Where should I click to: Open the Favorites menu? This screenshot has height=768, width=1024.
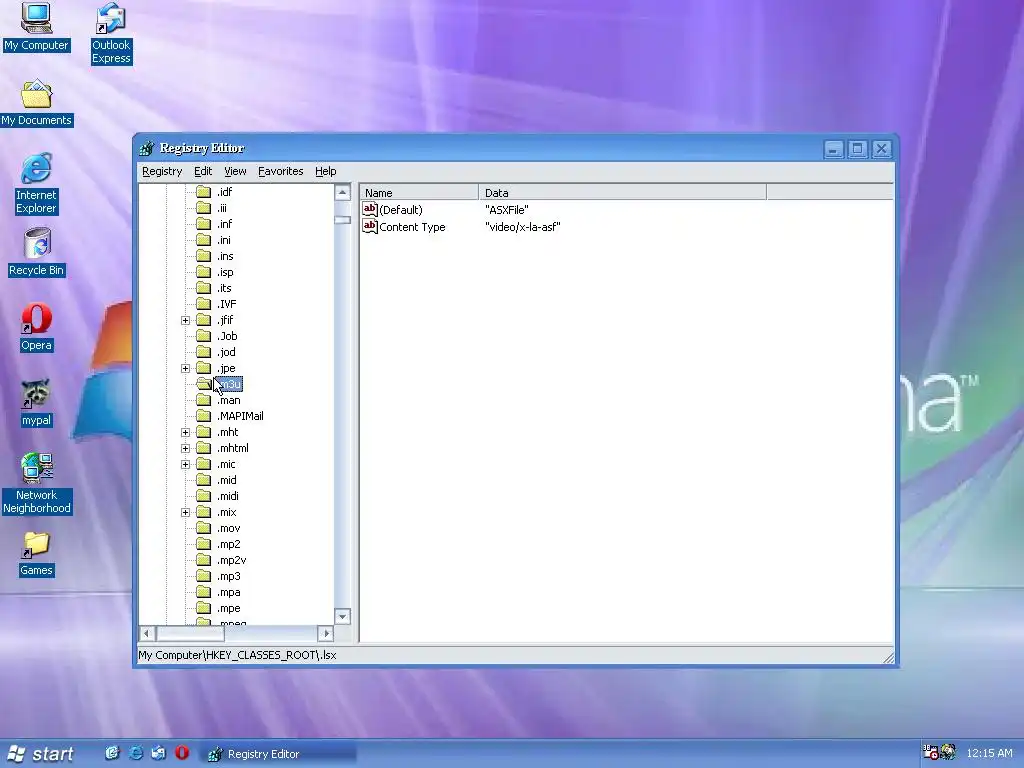281,171
